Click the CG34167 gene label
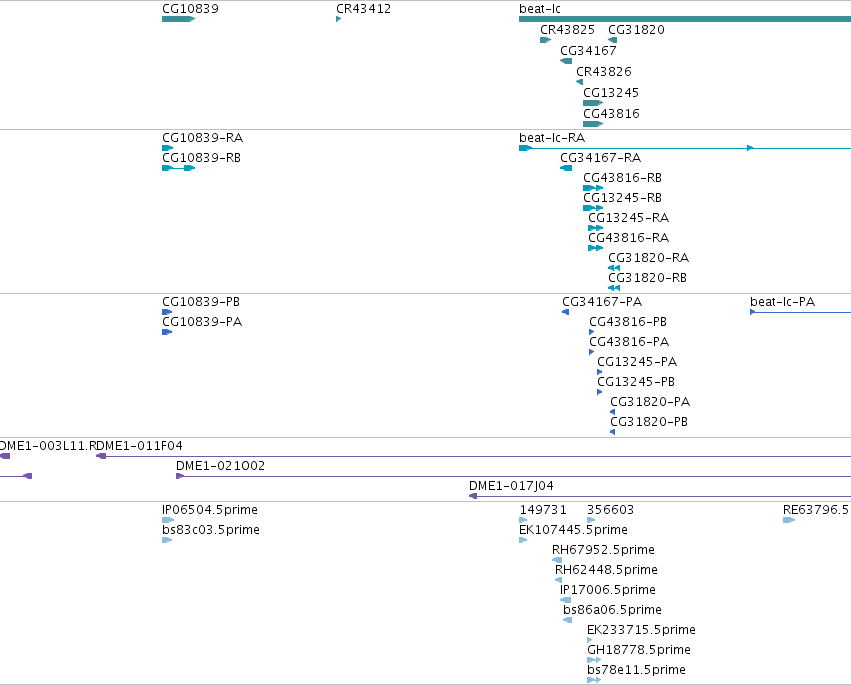 click(588, 50)
